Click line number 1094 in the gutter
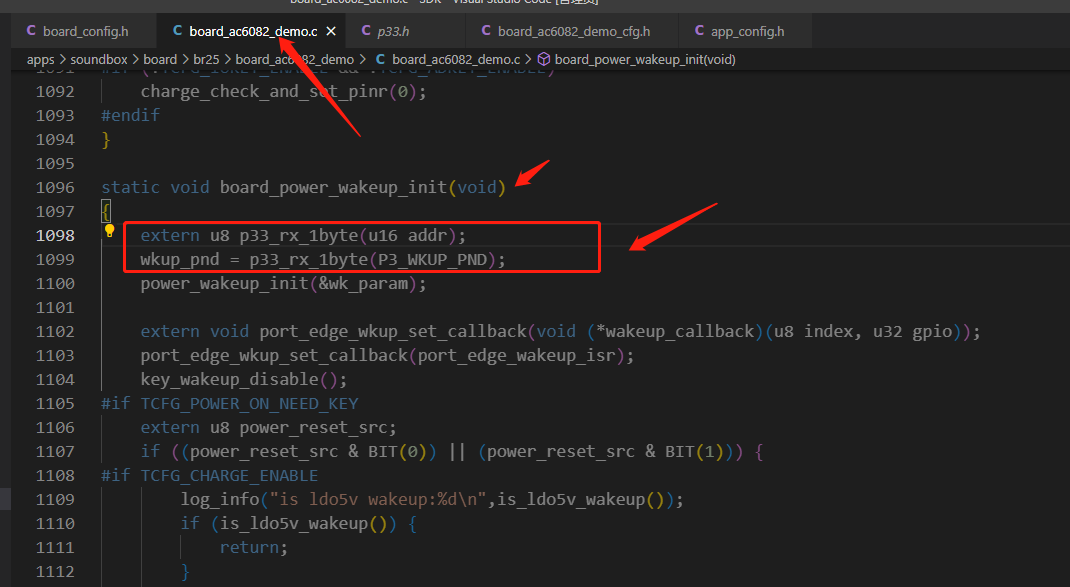Screen dimensions: 1070x587 [x=55, y=139]
